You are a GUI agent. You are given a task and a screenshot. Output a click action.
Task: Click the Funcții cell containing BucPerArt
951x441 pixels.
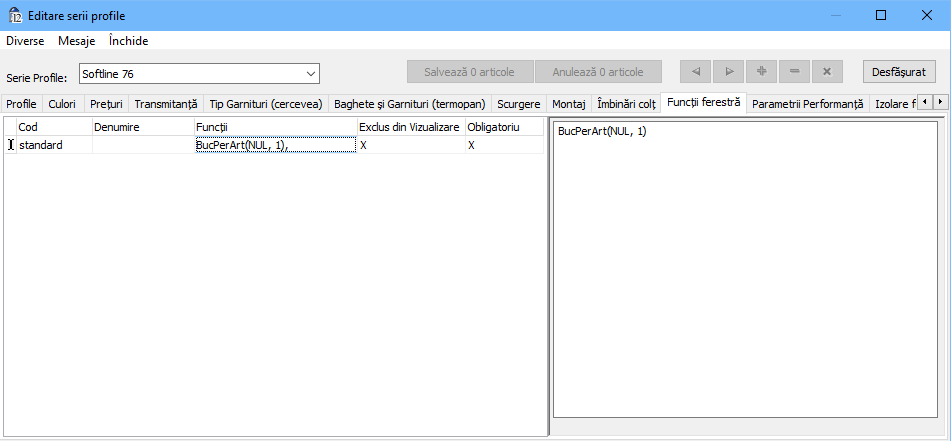pyautogui.click(x=275, y=145)
